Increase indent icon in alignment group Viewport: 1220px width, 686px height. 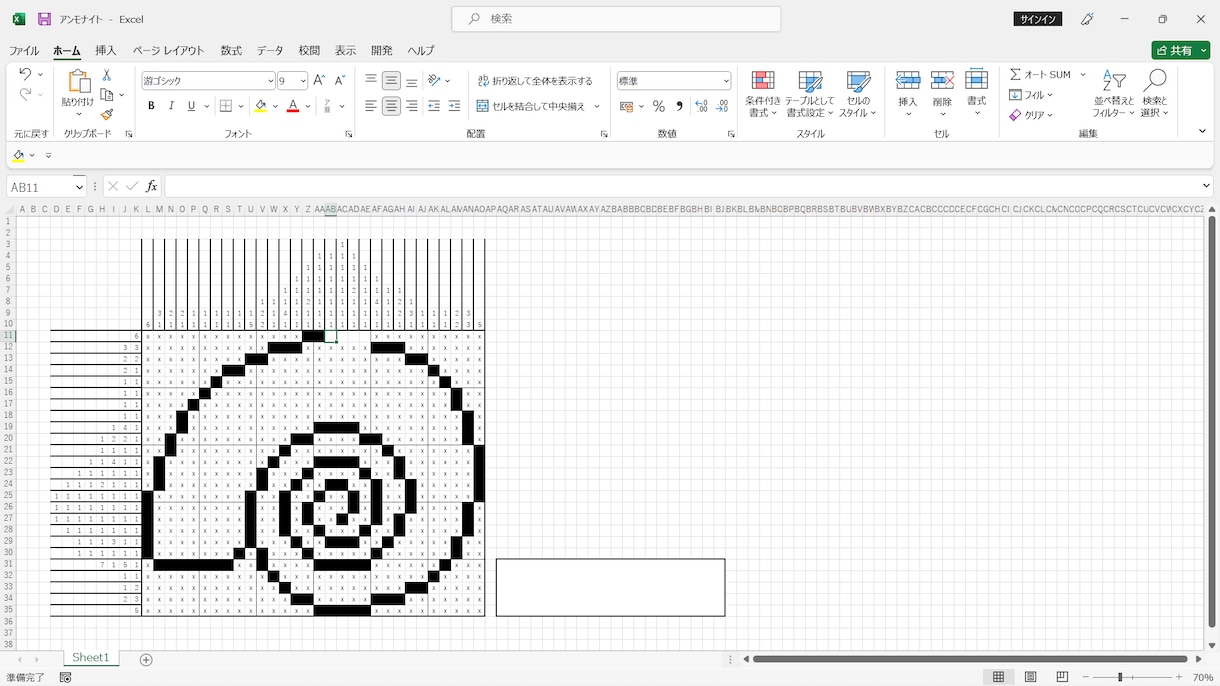click(x=455, y=106)
